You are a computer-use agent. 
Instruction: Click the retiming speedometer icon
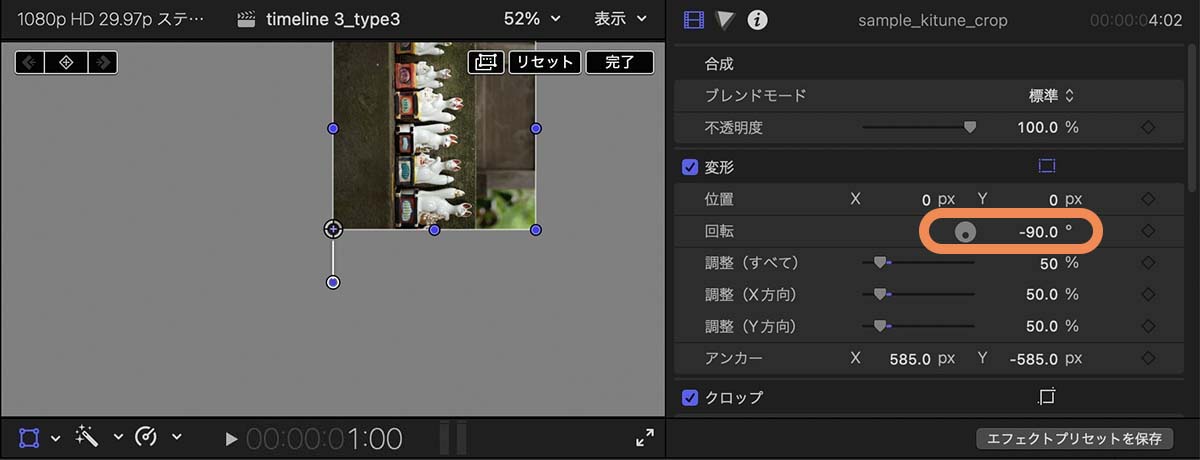tap(147, 437)
